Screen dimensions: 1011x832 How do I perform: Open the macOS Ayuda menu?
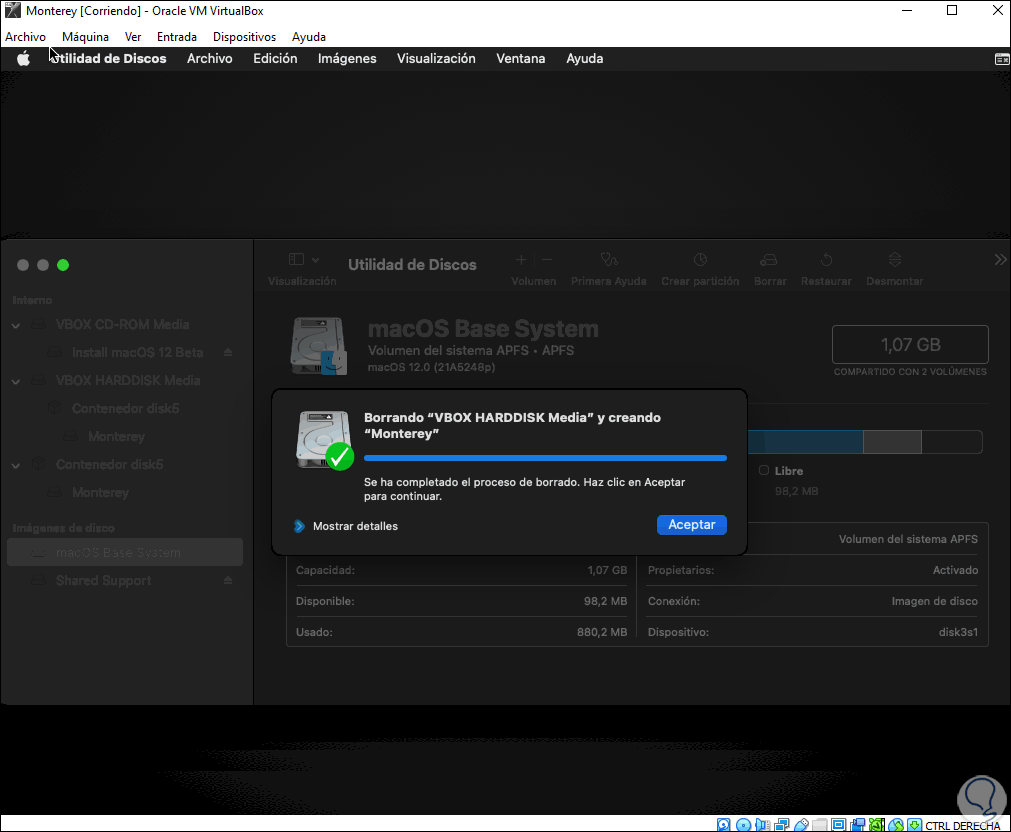point(584,59)
